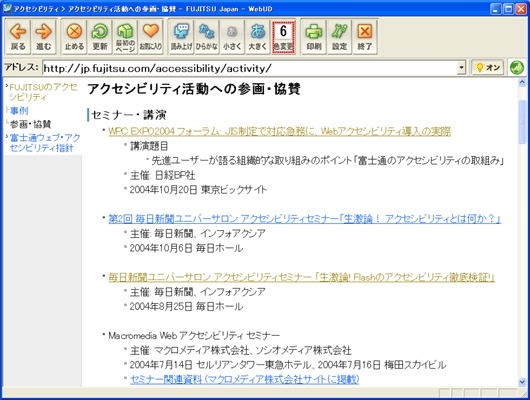Click the vertical scrollbar down arrow
This screenshot has width=530, height=400.
tap(522, 382)
